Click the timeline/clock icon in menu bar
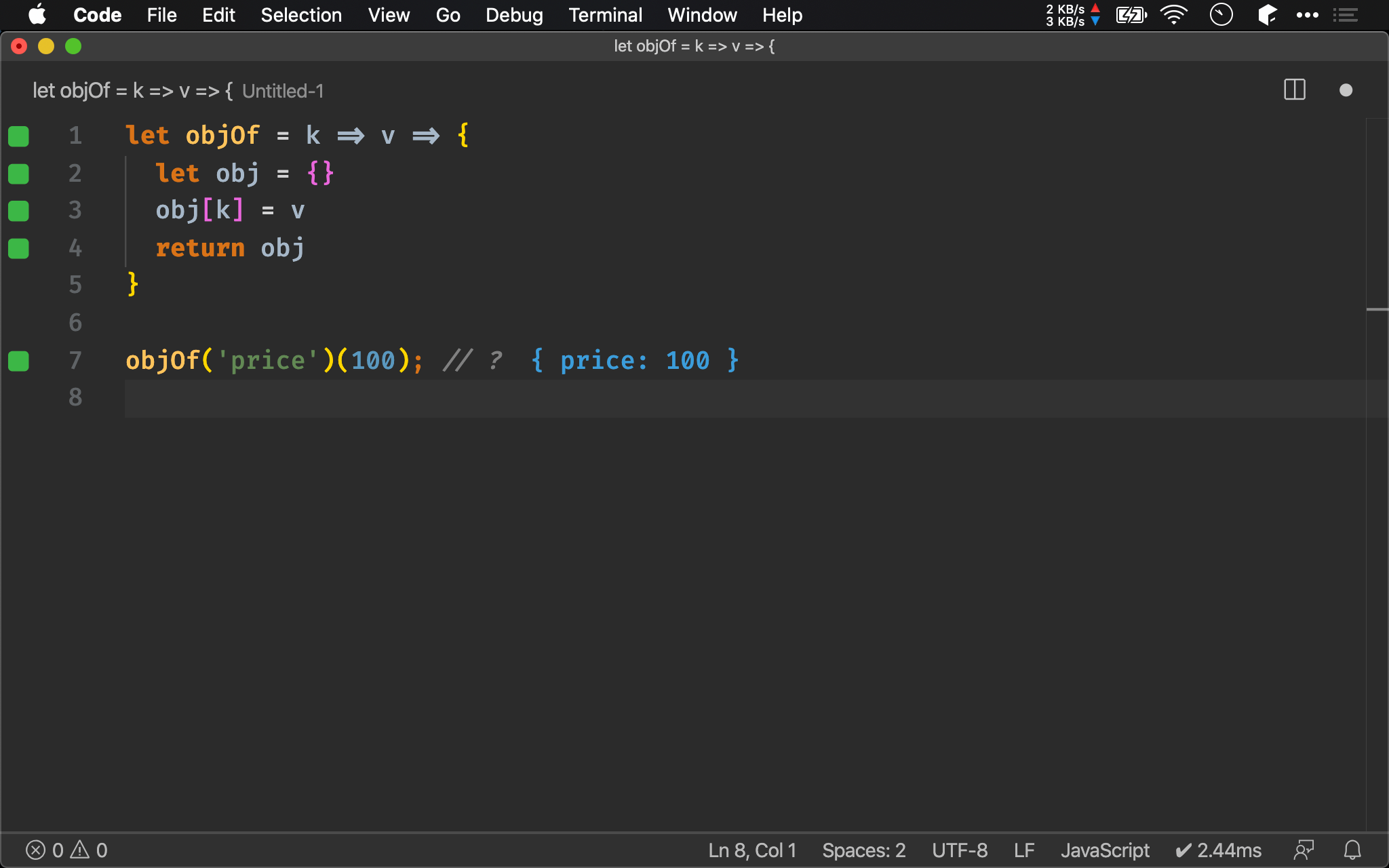Viewport: 1389px width, 868px height. [1220, 14]
